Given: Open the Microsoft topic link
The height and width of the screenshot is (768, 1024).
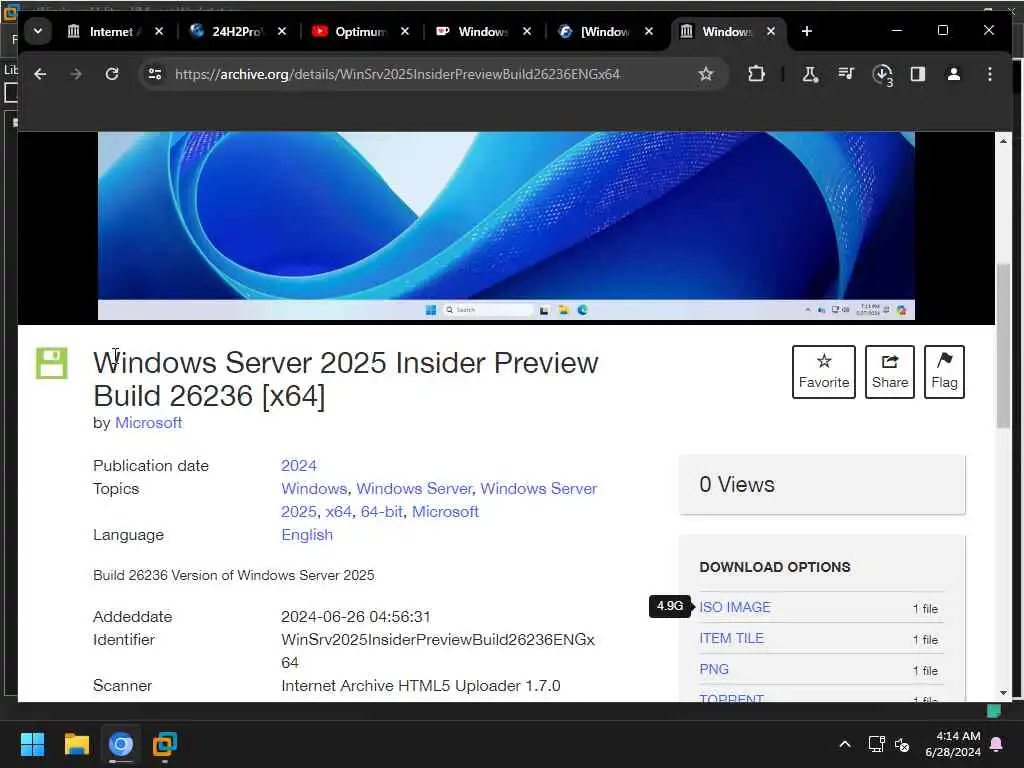Looking at the screenshot, I should [445, 511].
